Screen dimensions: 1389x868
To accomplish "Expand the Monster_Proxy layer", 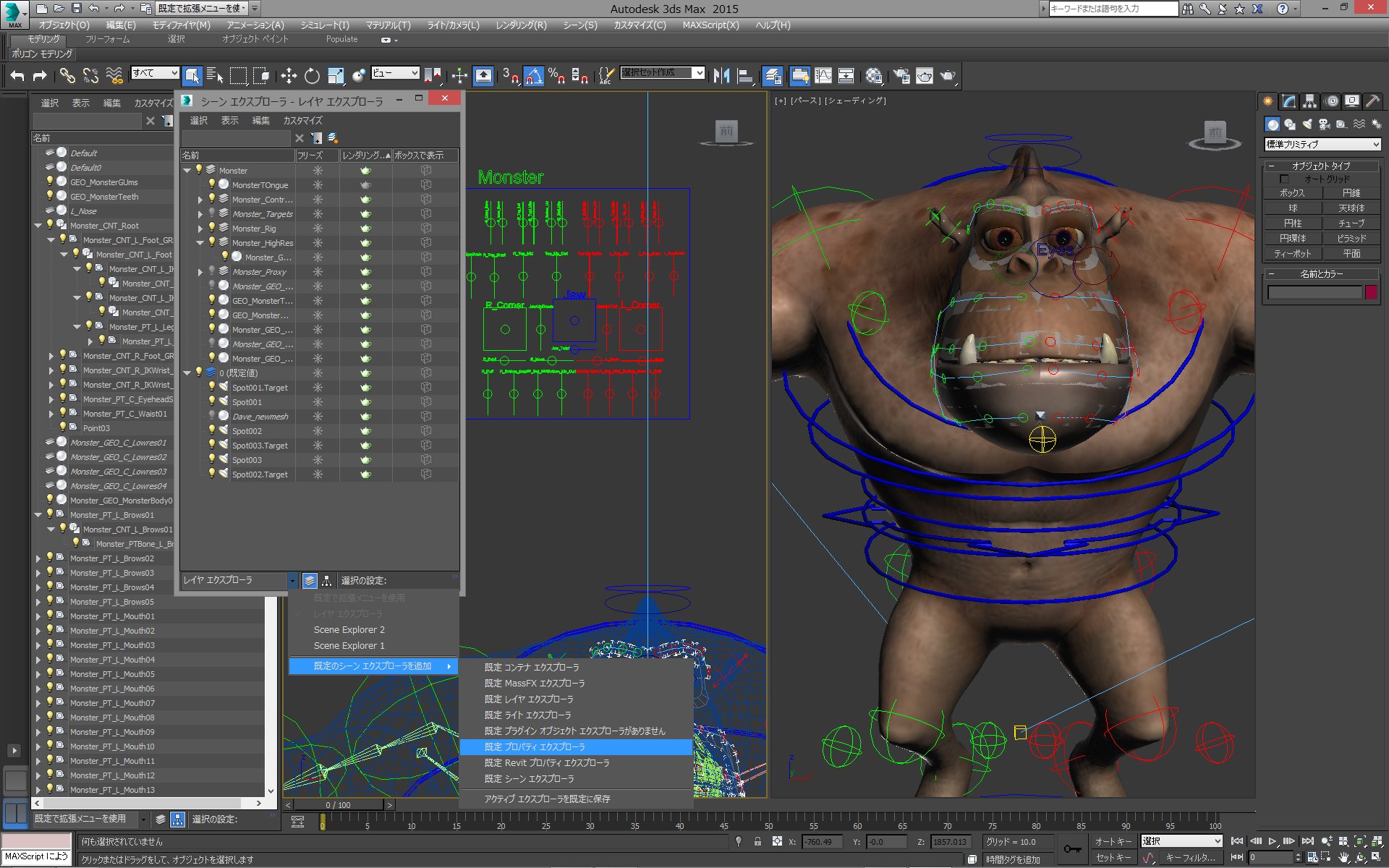I will tap(200, 272).
